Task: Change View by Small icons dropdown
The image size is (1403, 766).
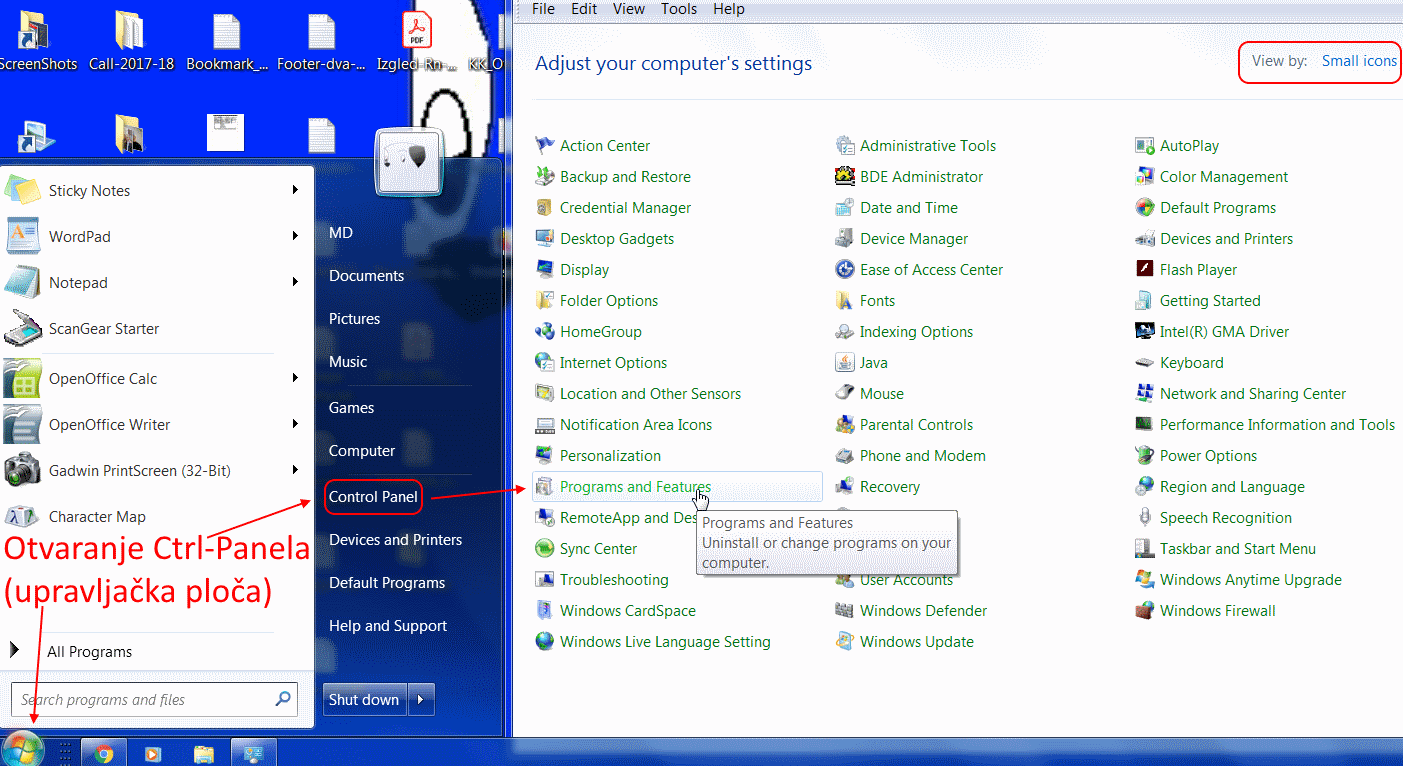Action: [1359, 61]
